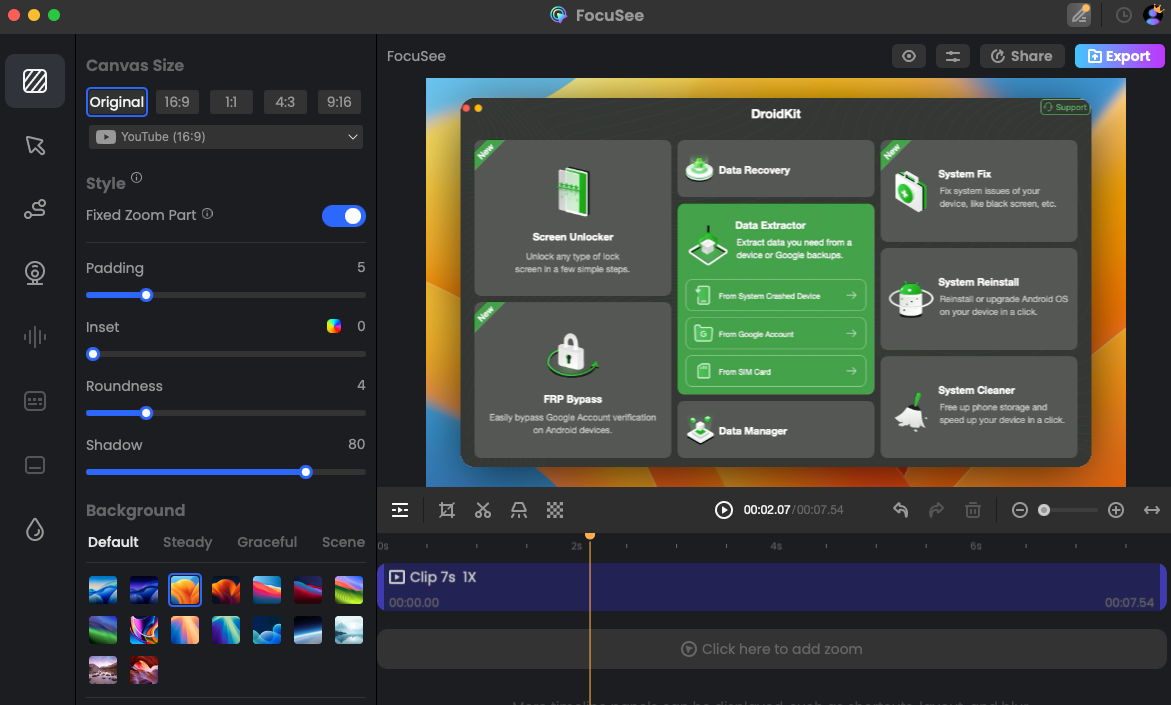1171x705 pixels.
Task: Click the 00:02.07 current time display
Action: pos(766,510)
